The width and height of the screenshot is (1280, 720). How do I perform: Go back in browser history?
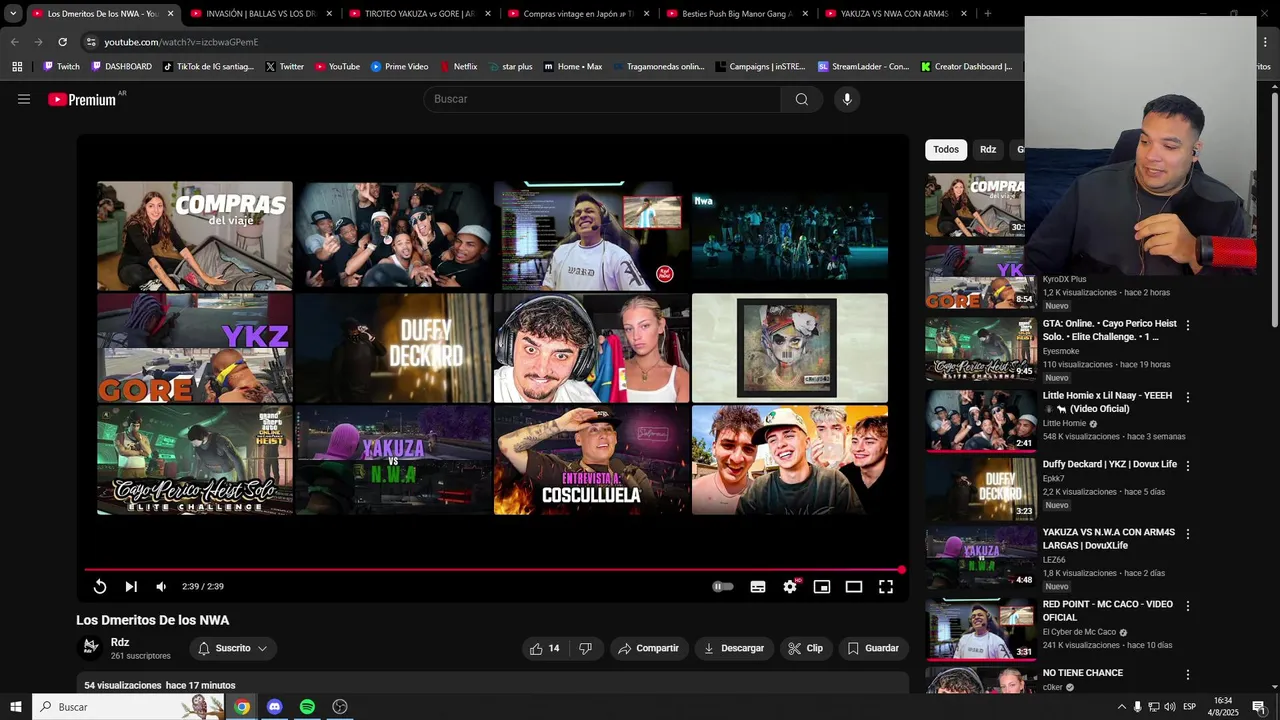tap(14, 42)
